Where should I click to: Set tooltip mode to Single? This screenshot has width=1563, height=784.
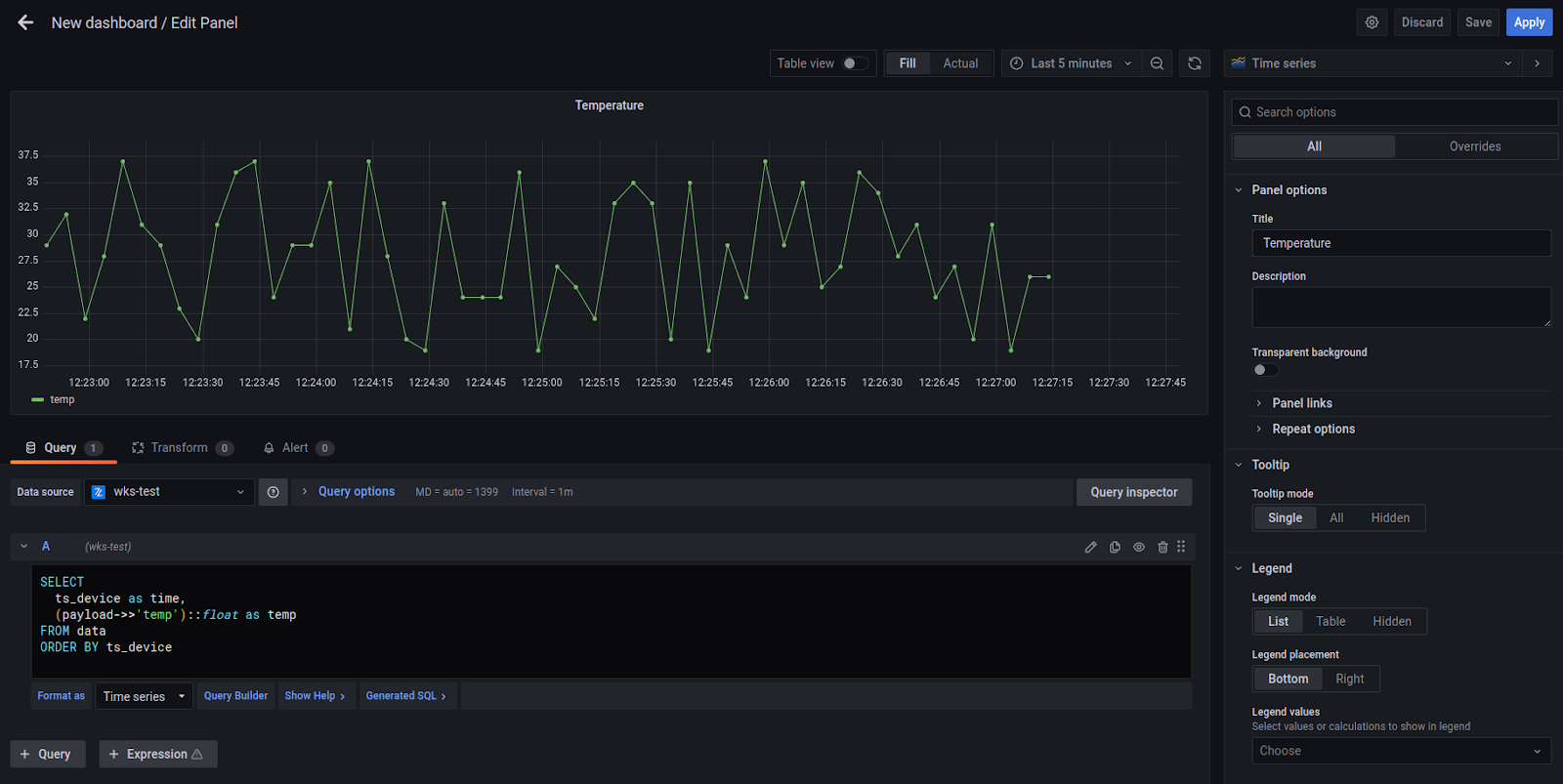[x=1285, y=518]
